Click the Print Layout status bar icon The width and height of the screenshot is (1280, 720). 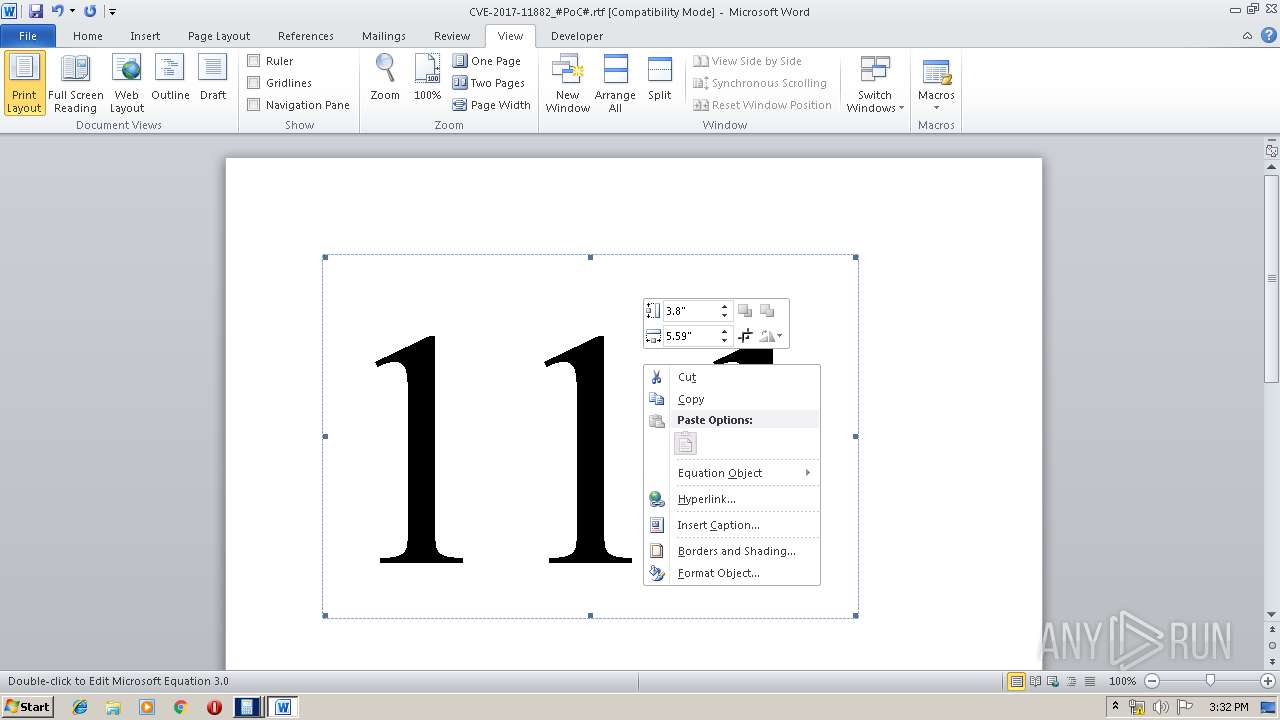pos(1016,681)
